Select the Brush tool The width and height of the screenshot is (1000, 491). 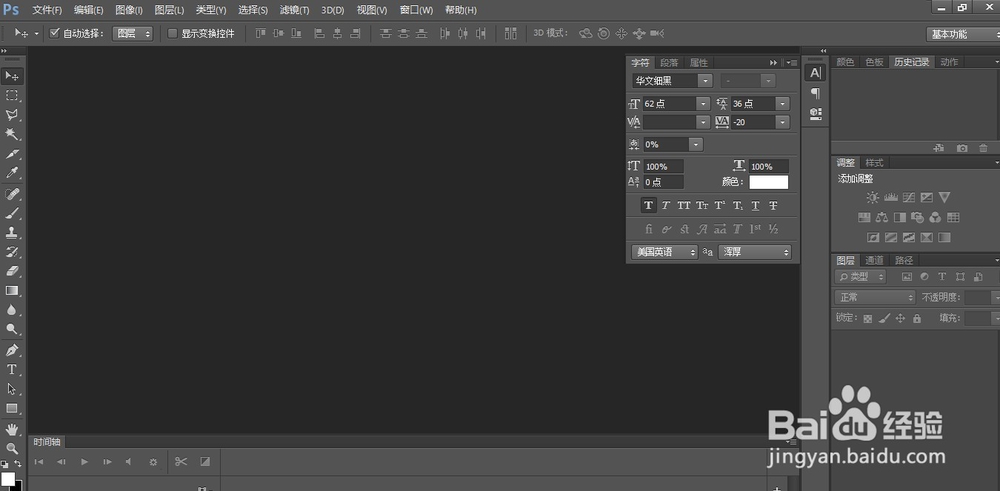coord(11,213)
